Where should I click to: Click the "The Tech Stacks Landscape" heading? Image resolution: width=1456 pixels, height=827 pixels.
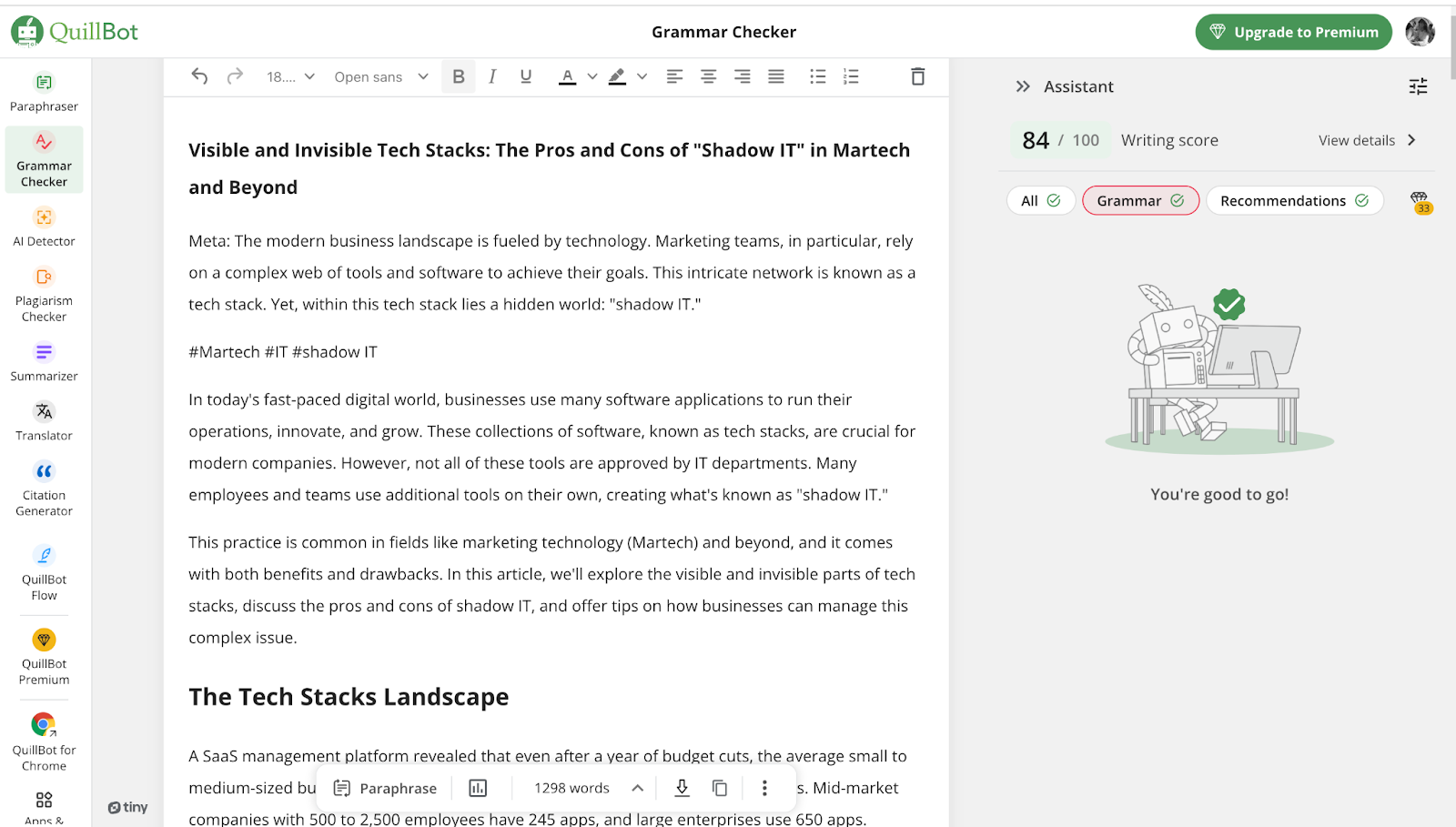coord(349,697)
